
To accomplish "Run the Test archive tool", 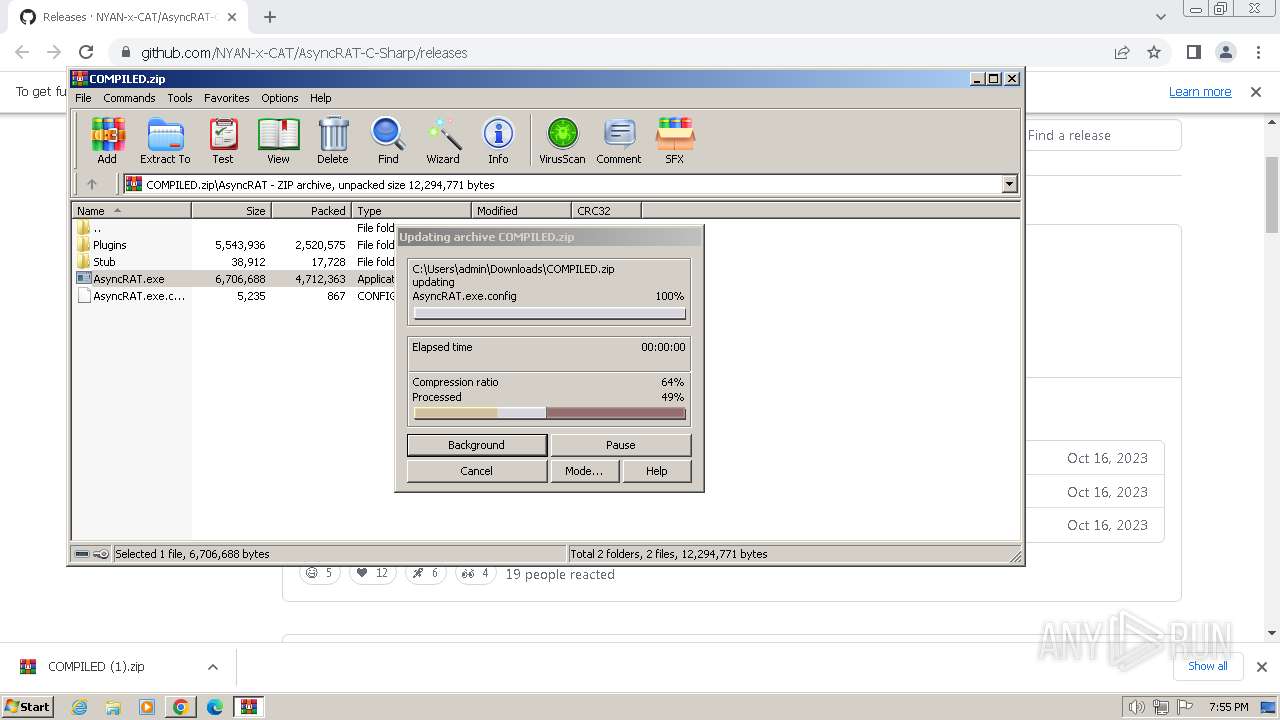I will (223, 140).
